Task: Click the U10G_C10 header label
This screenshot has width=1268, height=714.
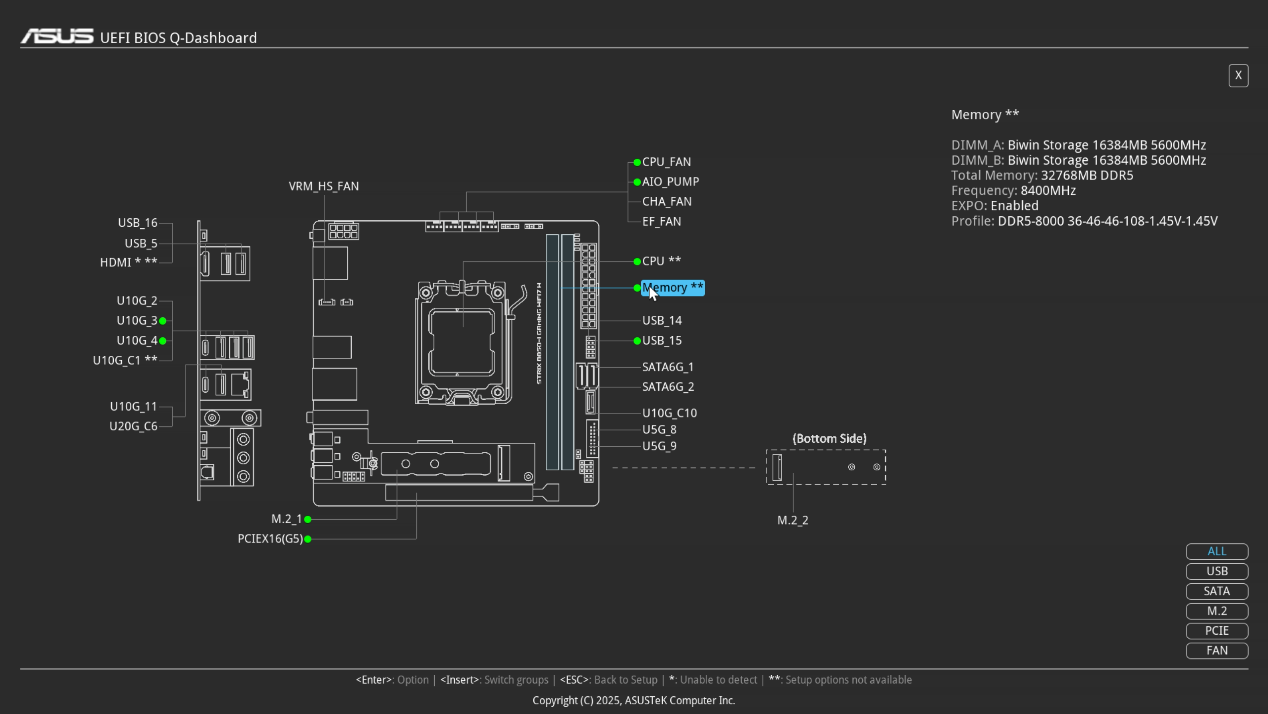Action: coord(669,413)
